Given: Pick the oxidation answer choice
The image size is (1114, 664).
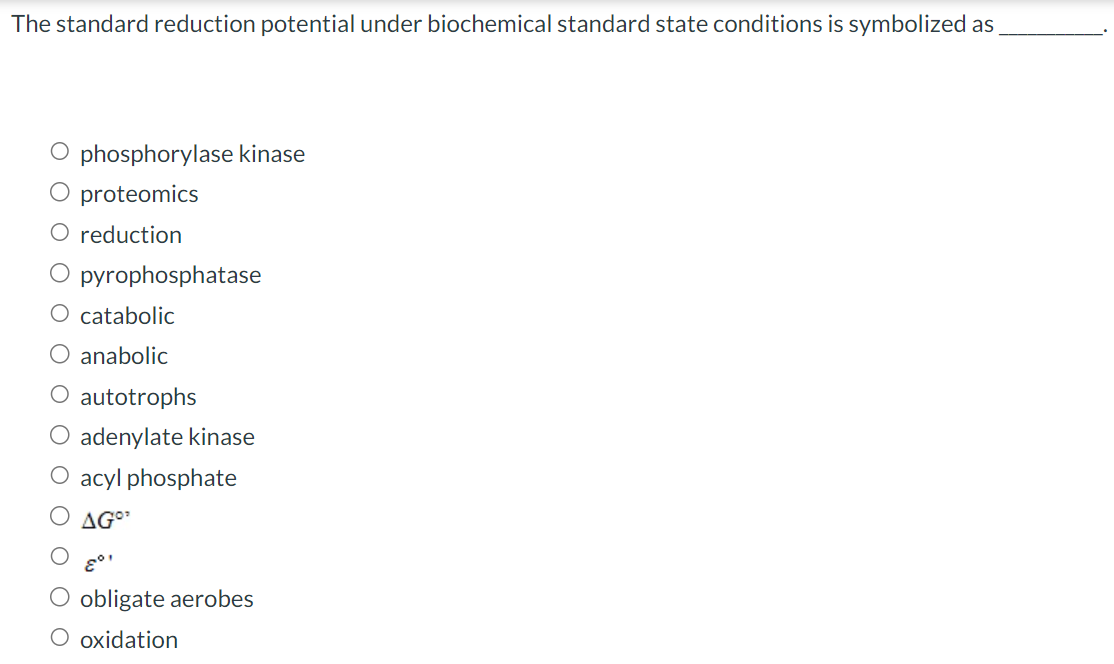Looking at the screenshot, I should point(59,636).
